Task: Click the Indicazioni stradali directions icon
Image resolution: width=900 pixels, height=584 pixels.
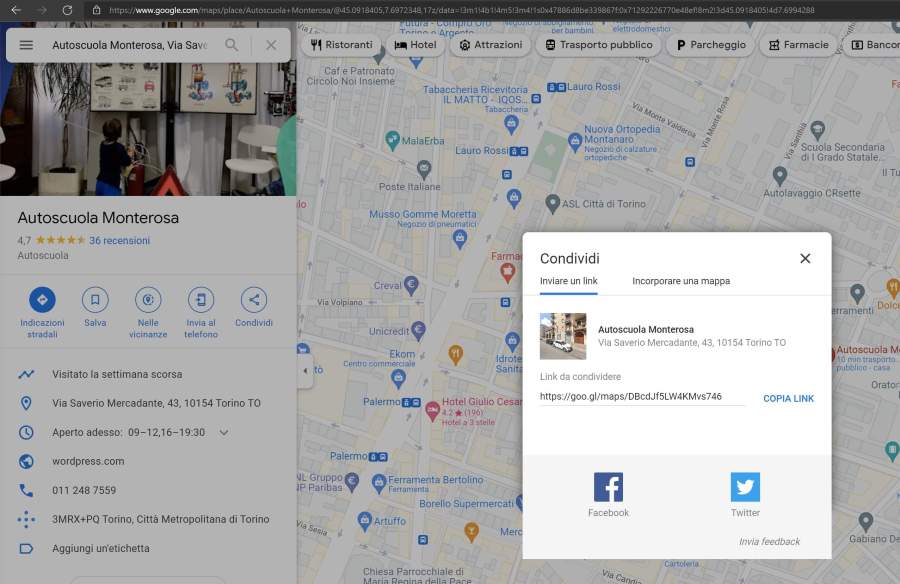Action: pyautogui.click(x=42, y=299)
